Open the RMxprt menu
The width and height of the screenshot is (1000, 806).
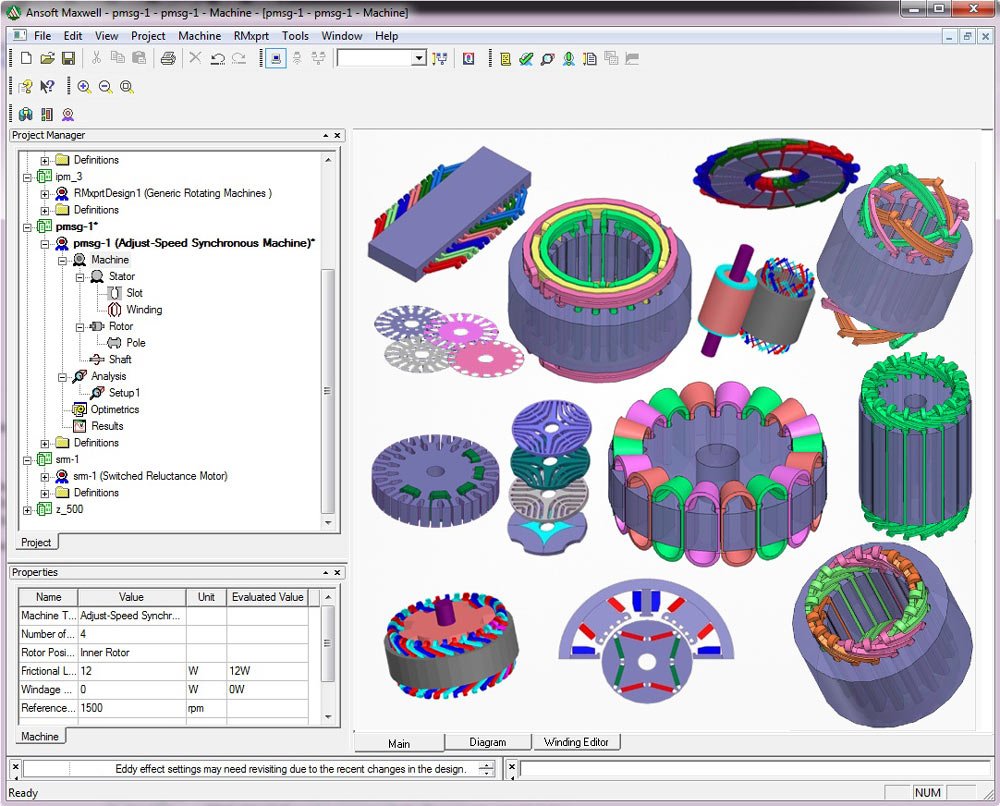(x=251, y=36)
